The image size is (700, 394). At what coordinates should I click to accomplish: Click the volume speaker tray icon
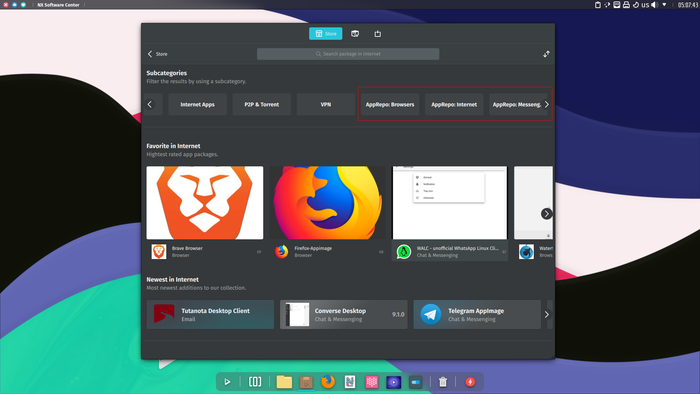[654, 4]
